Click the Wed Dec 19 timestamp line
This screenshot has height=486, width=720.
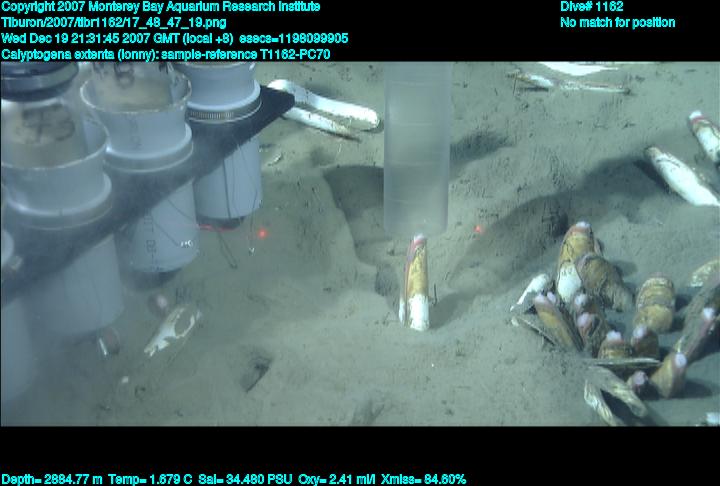(x=174, y=39)
